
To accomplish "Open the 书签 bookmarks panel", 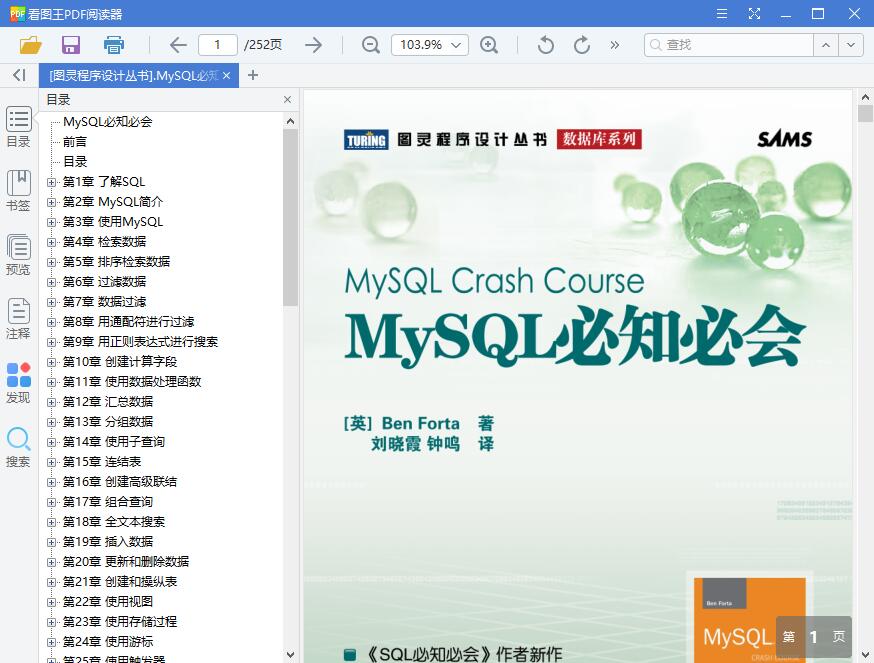I will click(x=18, y=191).
